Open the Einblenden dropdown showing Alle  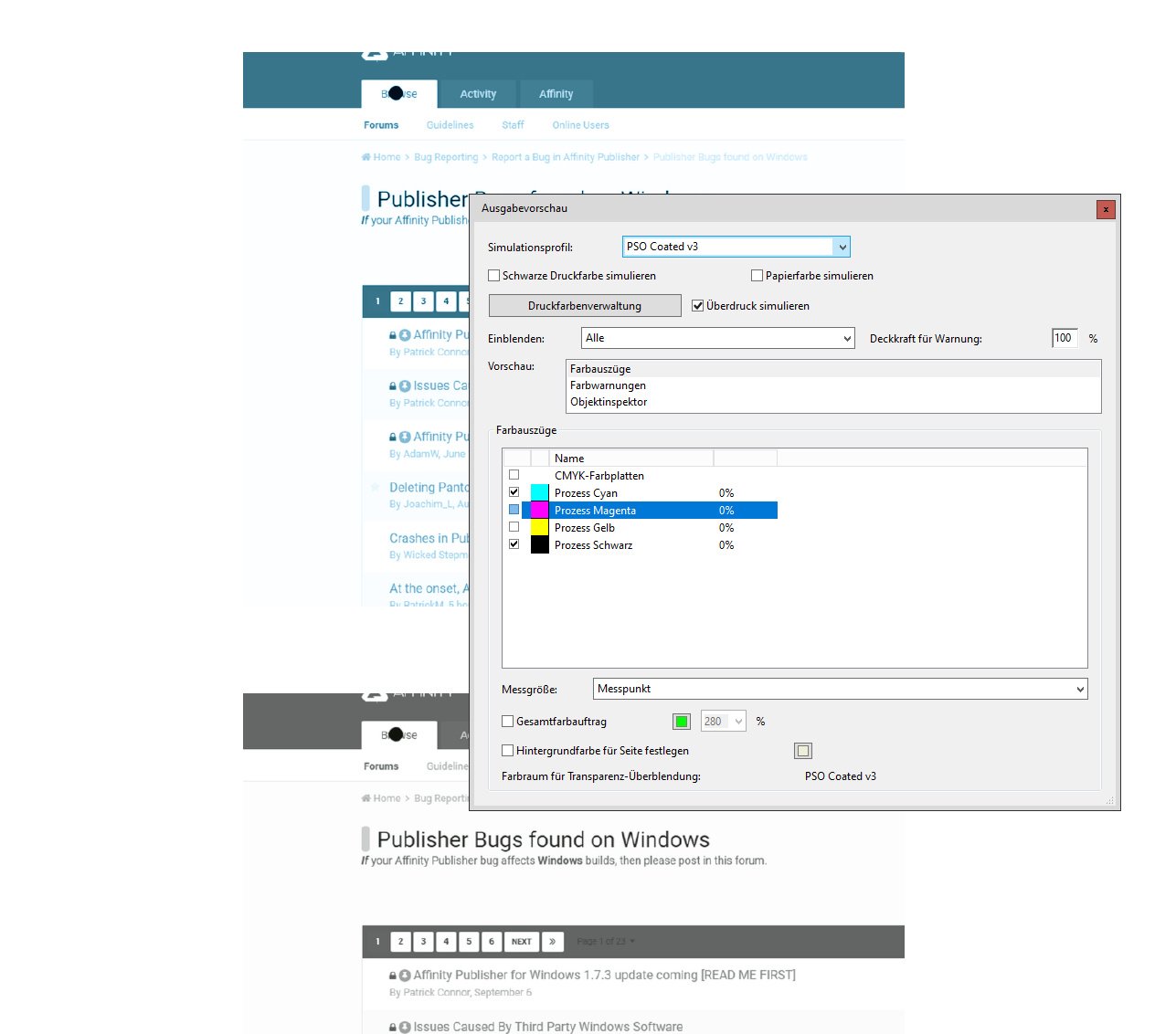pyautogui.click(x=718, y=338)
